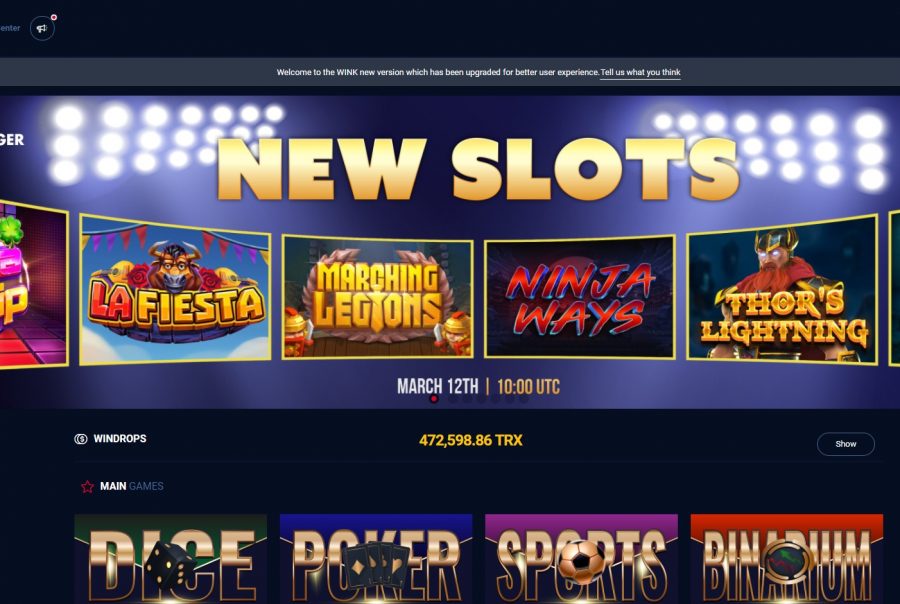Click the Windrops coin icon
The height and width of the screenshot is (604, 900).
click(x=80, y=439)
